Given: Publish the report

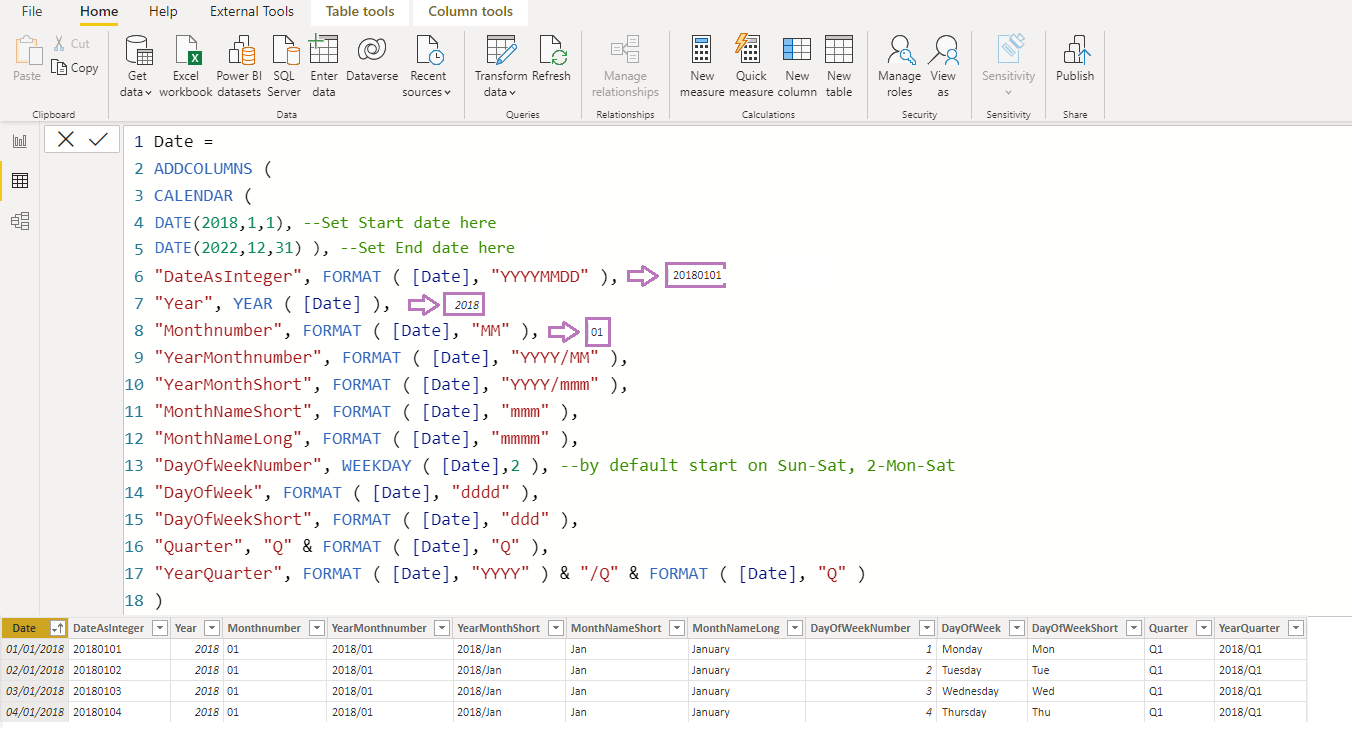Looking at the screenshot, I should coord(1075,60).
